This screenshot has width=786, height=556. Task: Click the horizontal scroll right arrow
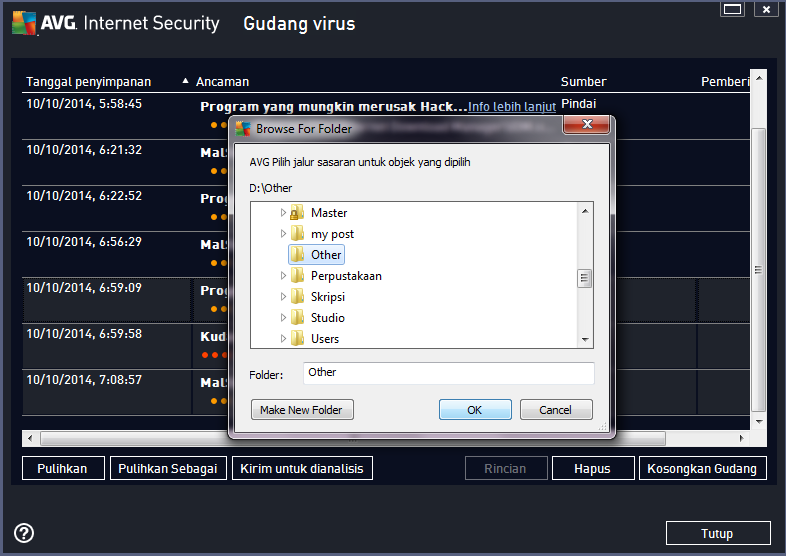tap(741, 438)
